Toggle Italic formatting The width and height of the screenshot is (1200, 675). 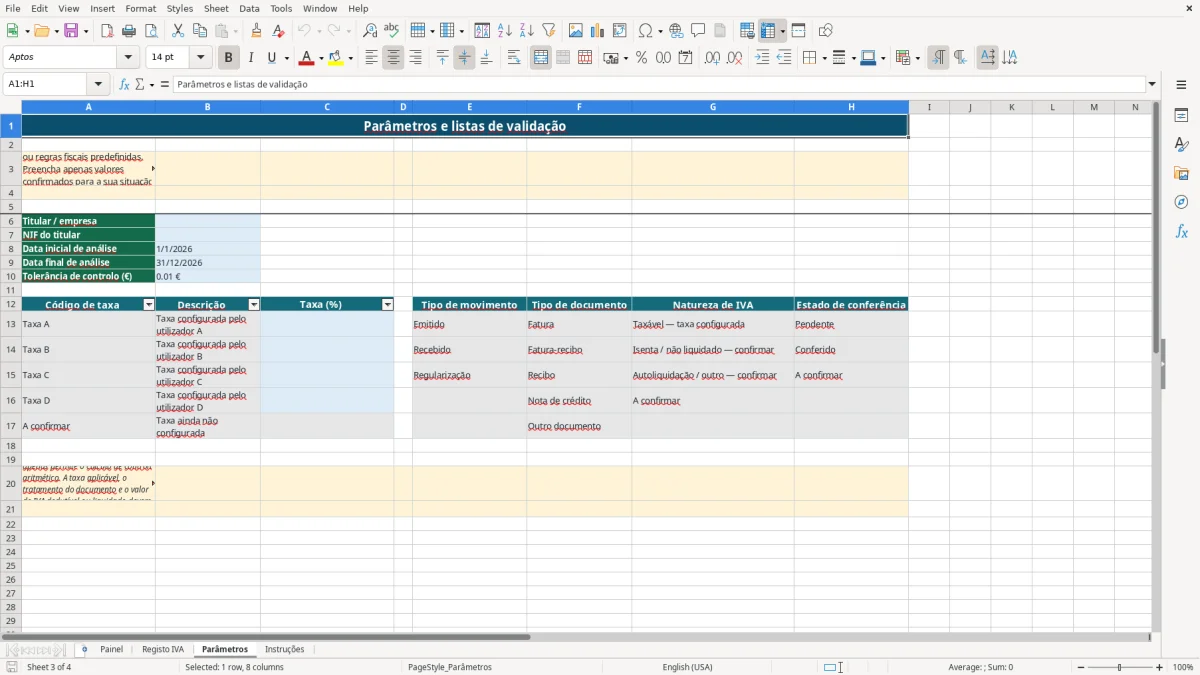click(x=251, y=58)
